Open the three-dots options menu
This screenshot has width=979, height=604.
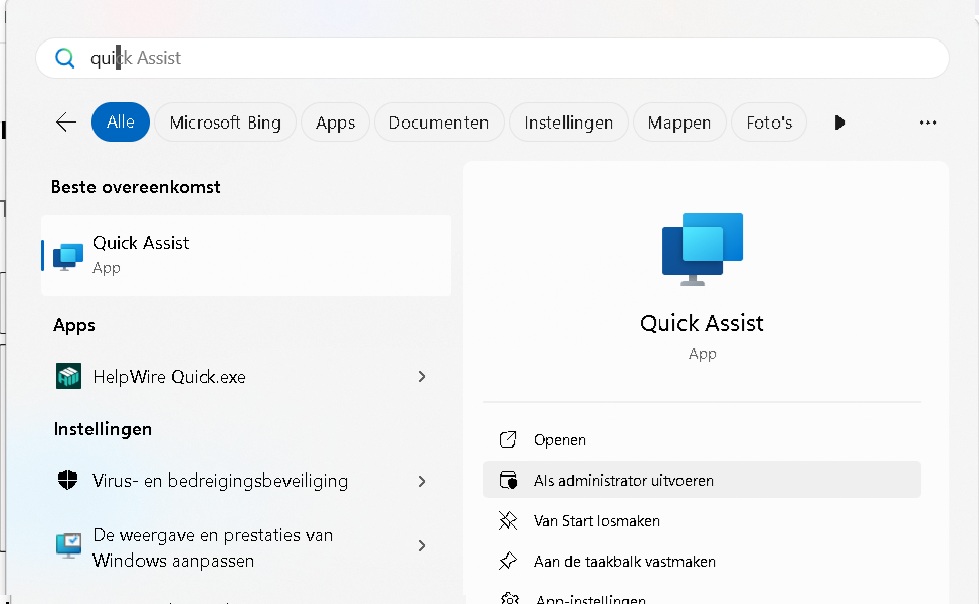click(x=928, y=122)
